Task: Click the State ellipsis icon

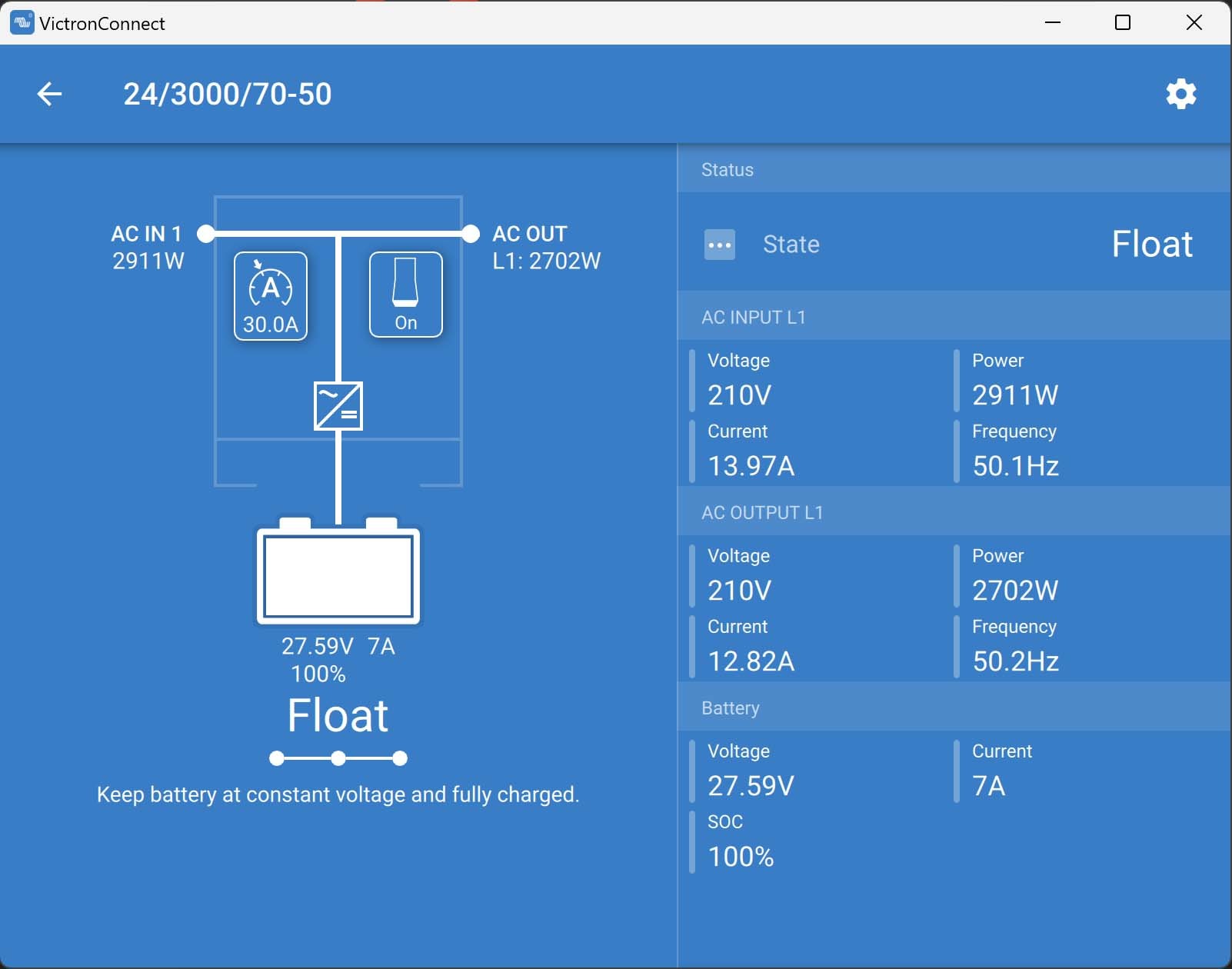Action: point(720,245)
